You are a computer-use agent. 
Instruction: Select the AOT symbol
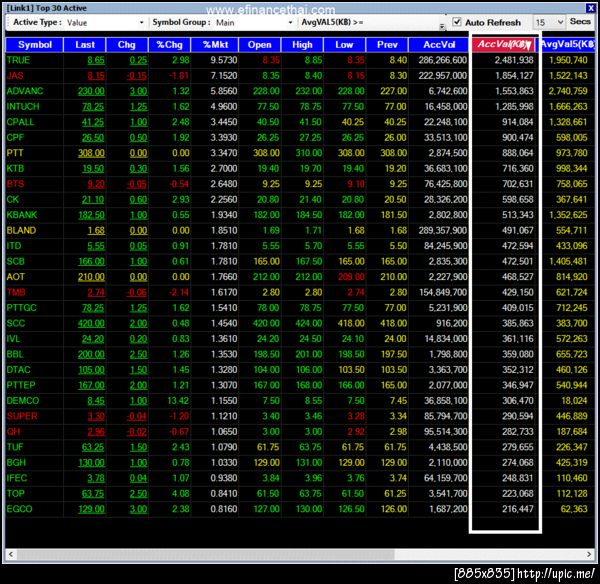click(16, 277)
